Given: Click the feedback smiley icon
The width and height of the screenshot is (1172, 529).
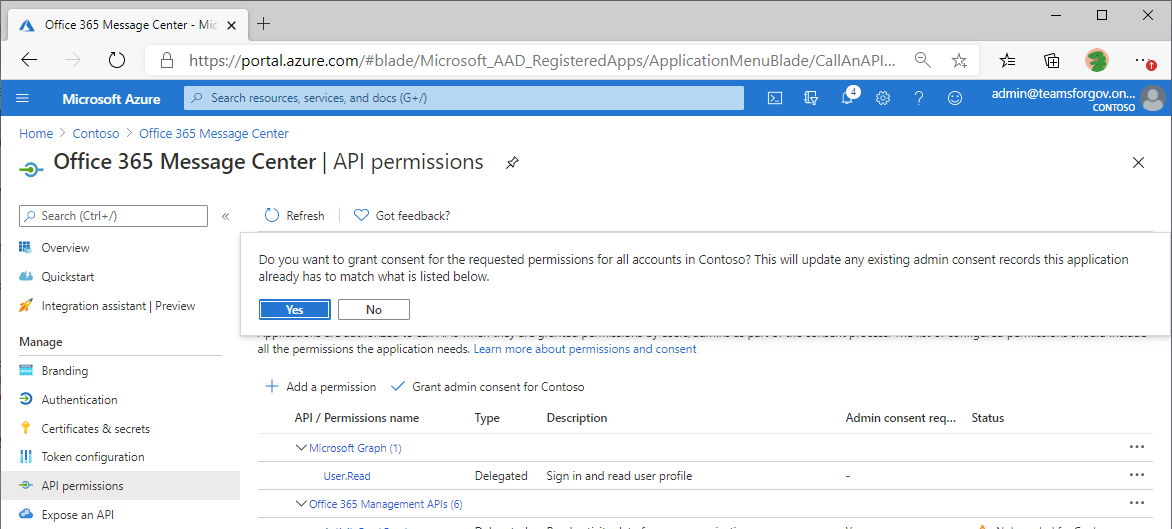Looking at the screenshot, I should 955,98.
